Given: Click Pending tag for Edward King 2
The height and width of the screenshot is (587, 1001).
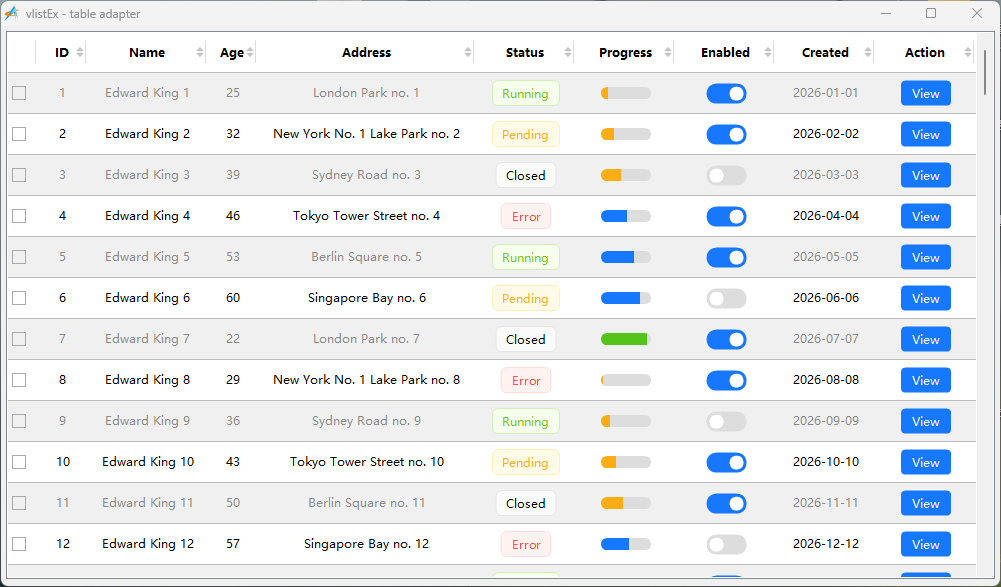Looking at the screenshot, I should [525, 134].
